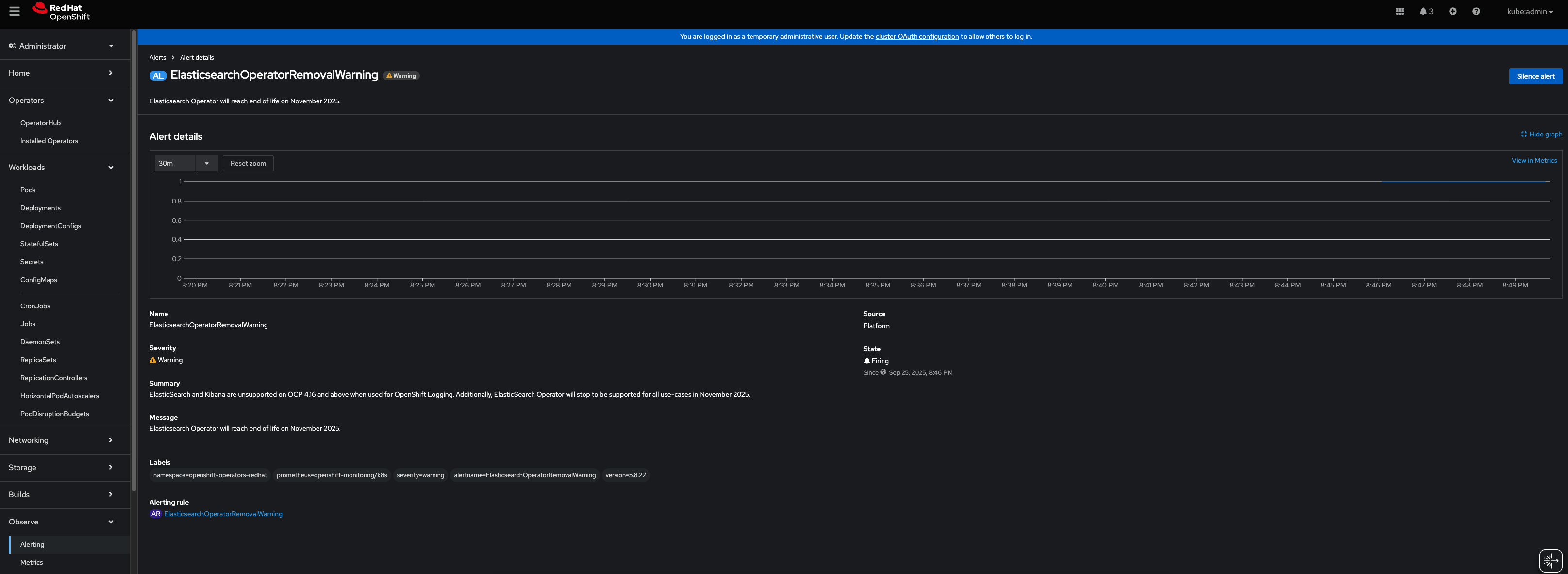Click the plus import icon in header
Viewport: 1568px width, 574px height.
tap(1452, 12)
